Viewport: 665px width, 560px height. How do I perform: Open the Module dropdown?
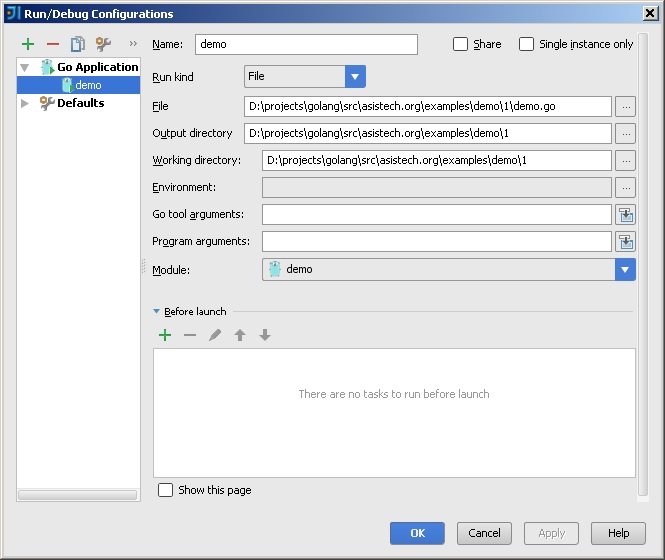point(625,270)
